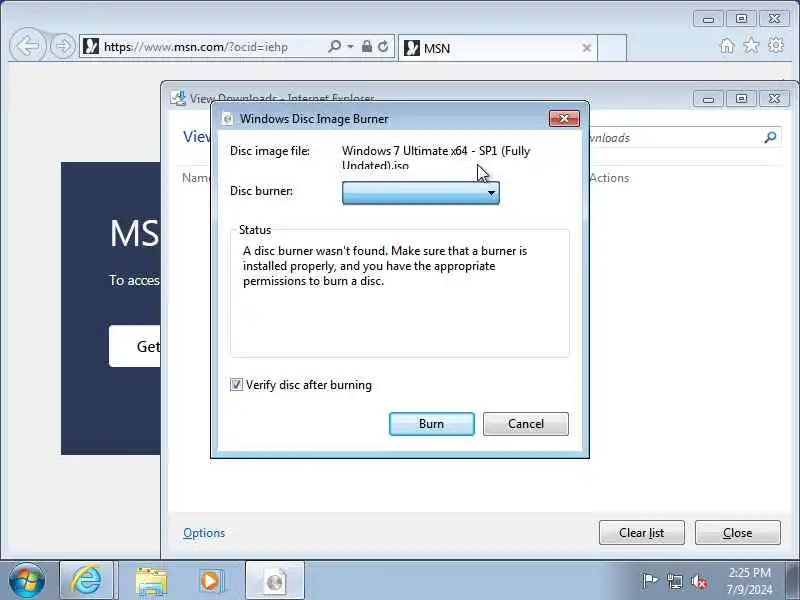
Task: Launch Windows Media Player taskbar icon
Action: tap(211, 581)
